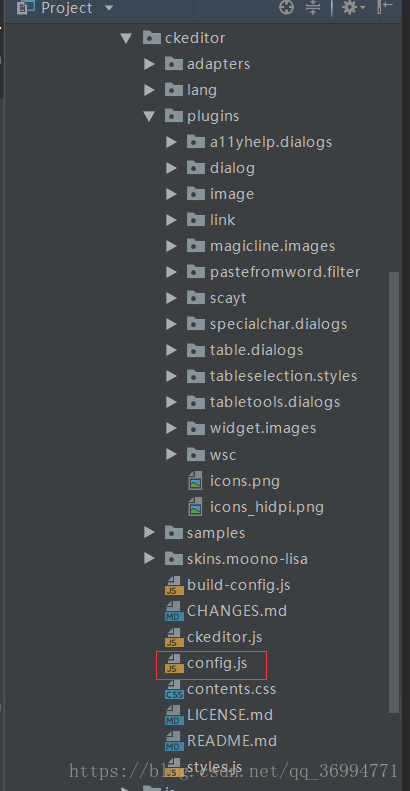Collapse the plugins folder arrow
The height and width of the screenshot is (791, 410).
click(x=149, y=117)
